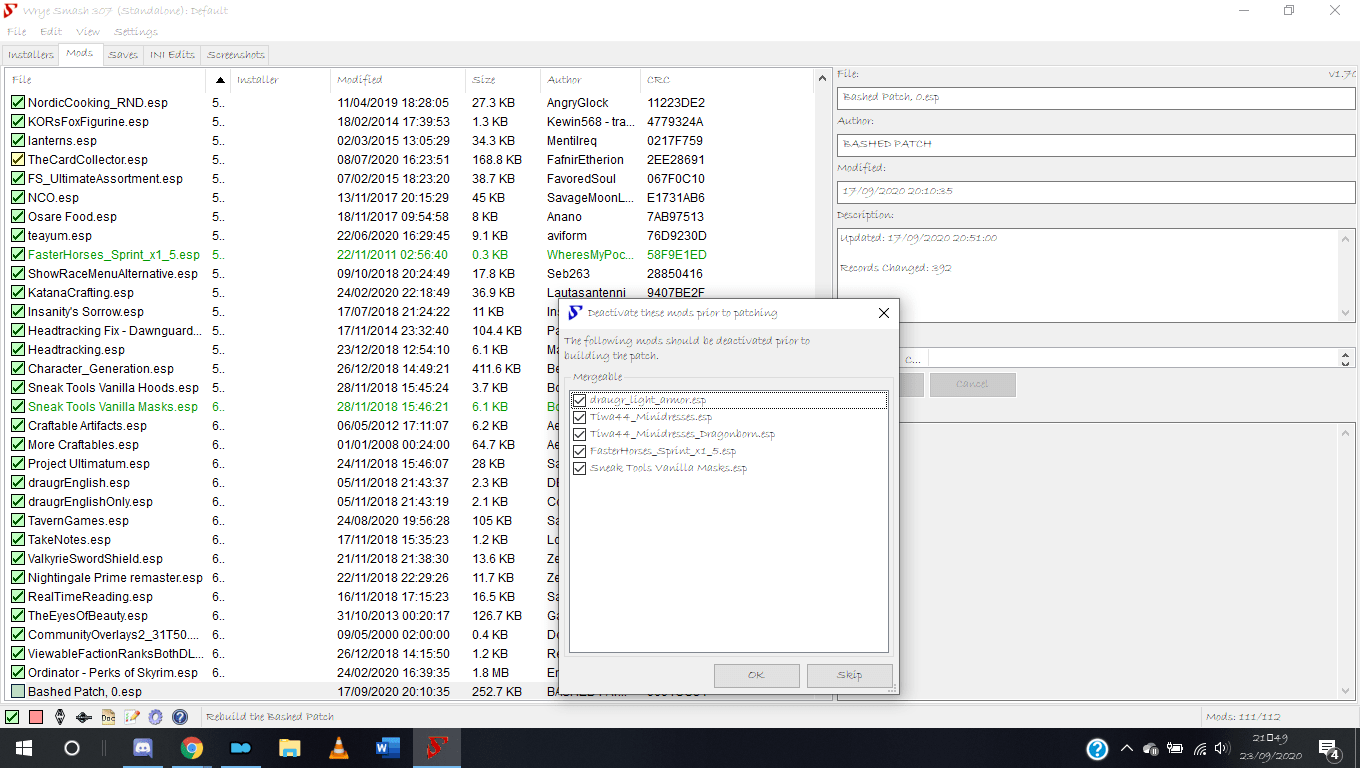The image size is (1360, 768).
Task: Sort mods by the Author column header
Action: tap(590, 79)
